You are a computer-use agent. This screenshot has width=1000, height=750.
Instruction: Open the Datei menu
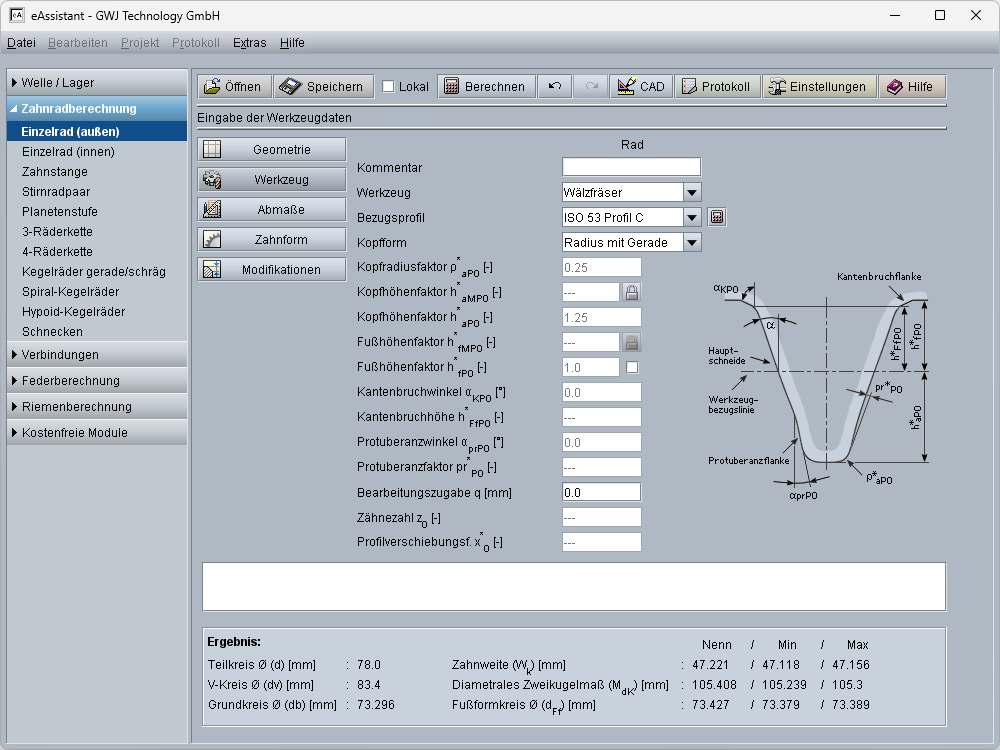pos(21,43)
